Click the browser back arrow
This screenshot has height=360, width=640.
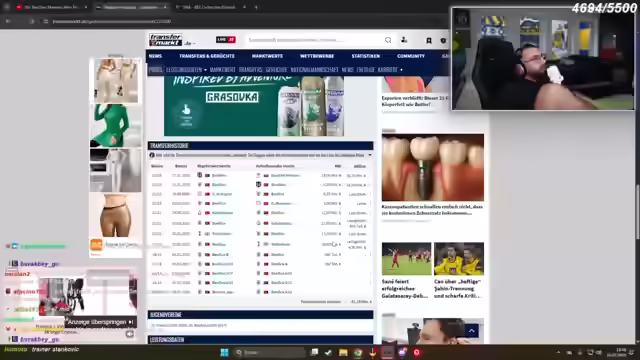8,21
